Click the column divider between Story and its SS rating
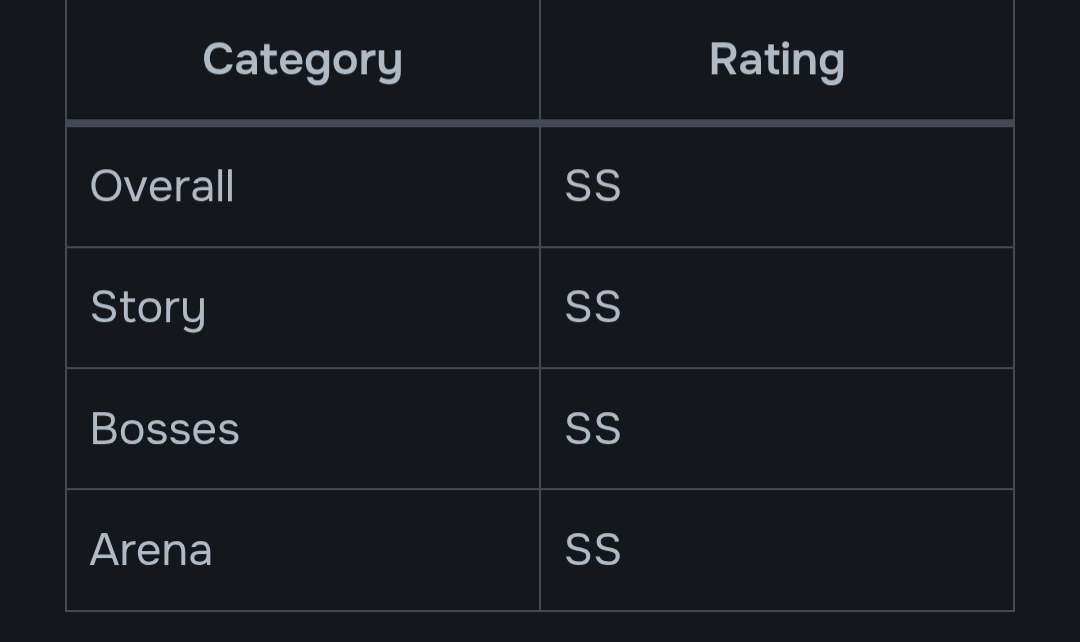 (540, 307)
